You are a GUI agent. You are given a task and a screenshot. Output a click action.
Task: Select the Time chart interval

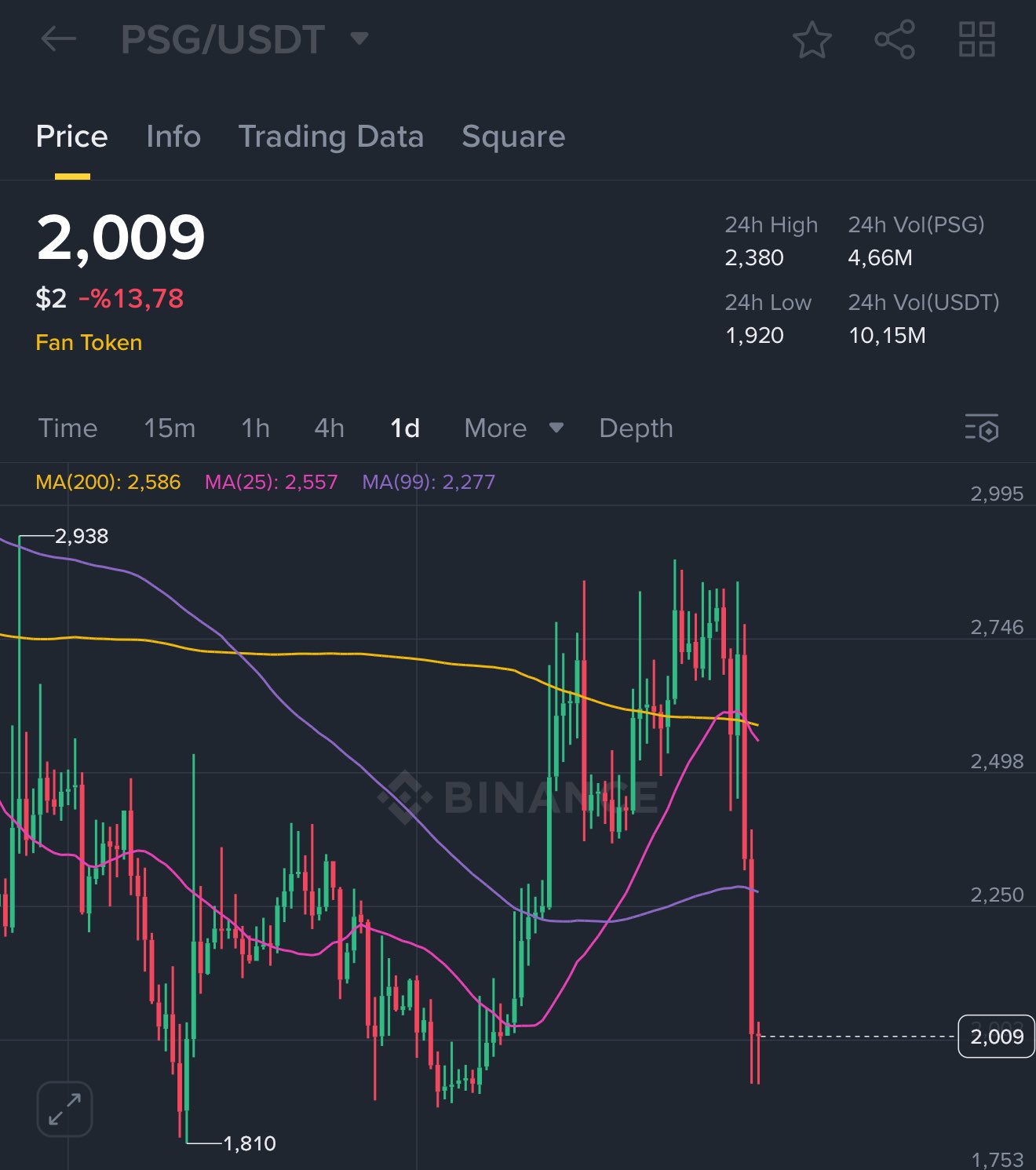coord(68,428)
